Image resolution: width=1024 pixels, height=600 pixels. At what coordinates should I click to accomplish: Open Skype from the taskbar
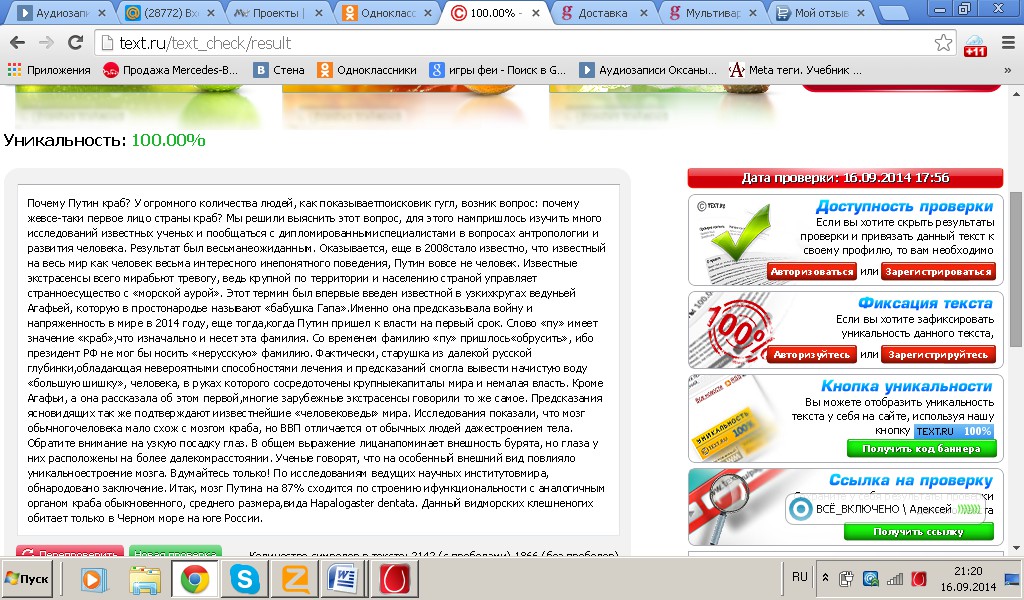click(245, 579)
